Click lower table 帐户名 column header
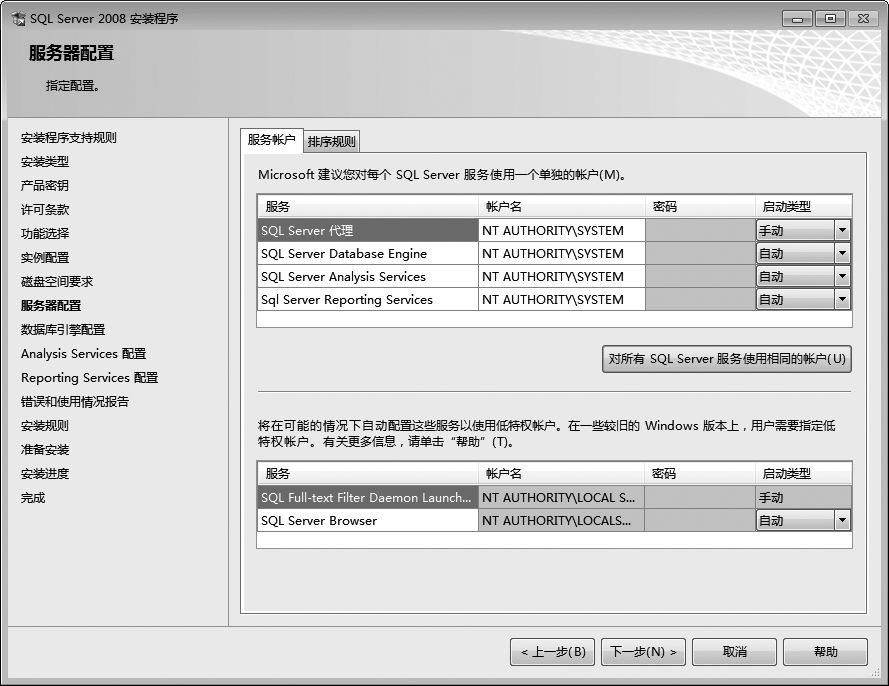889x686 pixels. tap(561, 473)
